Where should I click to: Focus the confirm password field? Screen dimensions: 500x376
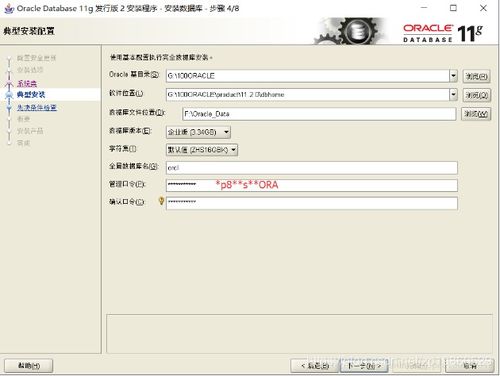(312, 203)
